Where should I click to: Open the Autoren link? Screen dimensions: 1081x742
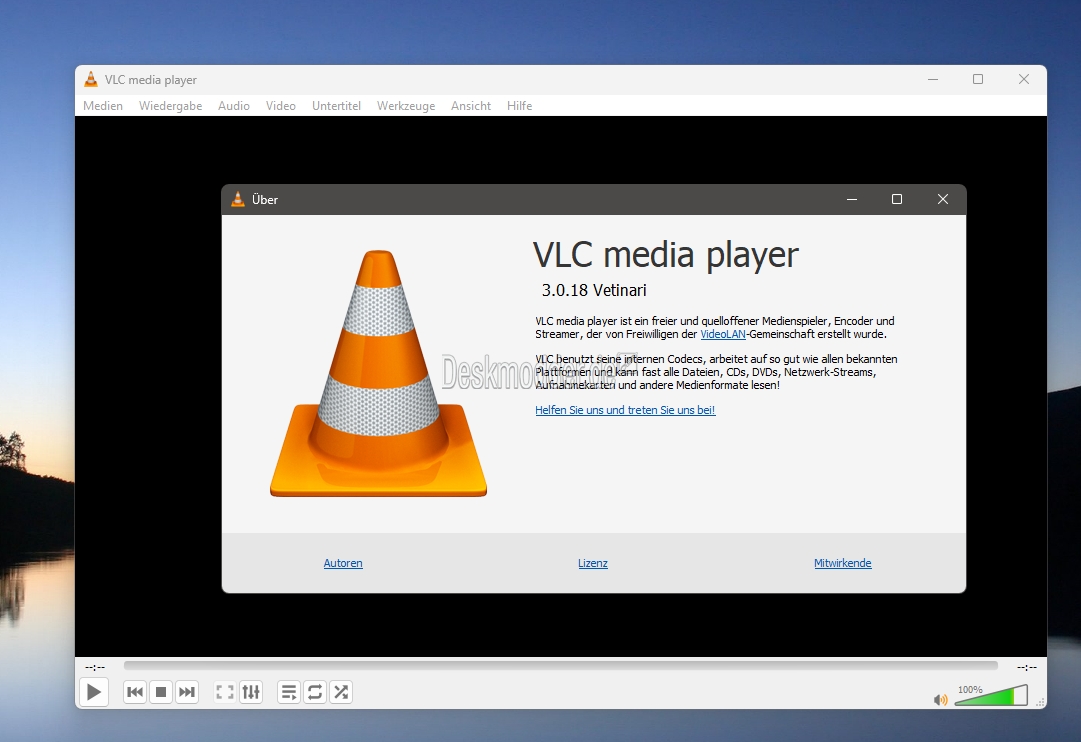tap(343, 563)
